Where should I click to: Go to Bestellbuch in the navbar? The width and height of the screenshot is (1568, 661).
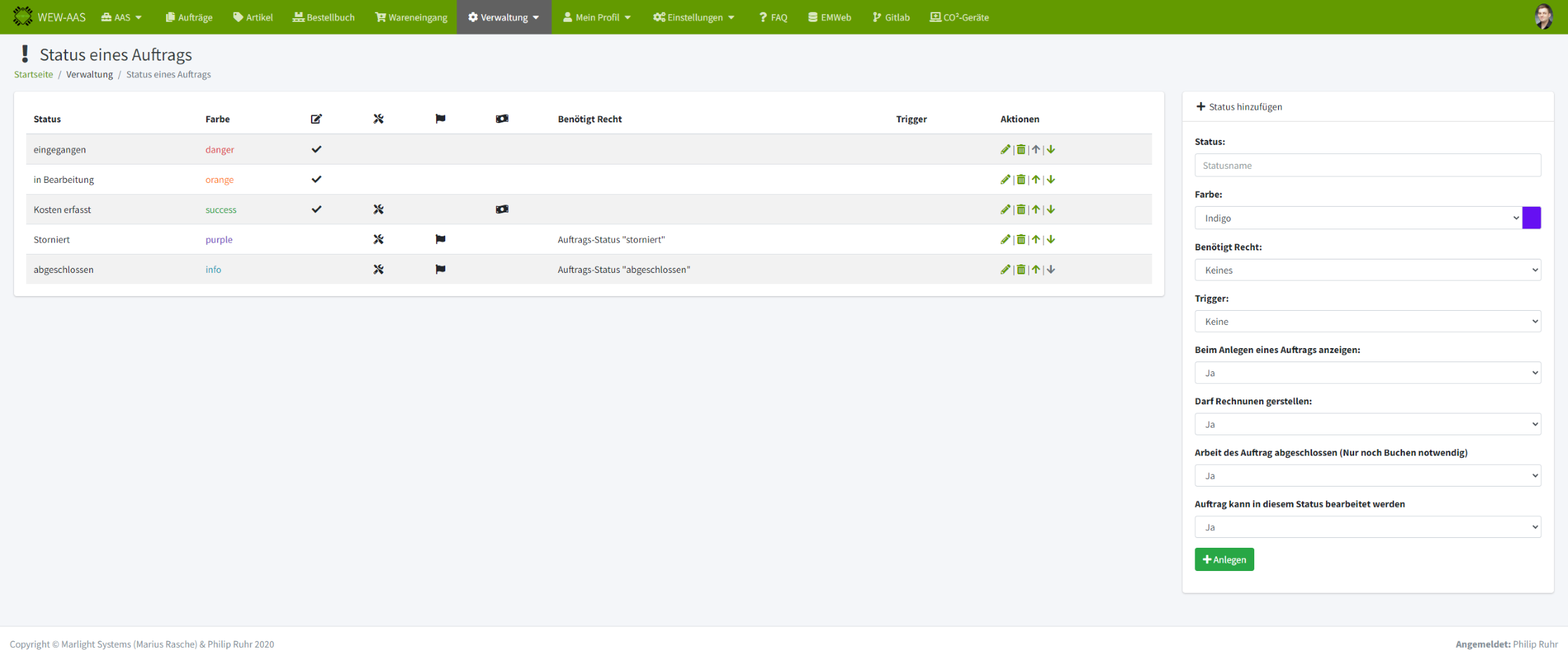[324, 17]
